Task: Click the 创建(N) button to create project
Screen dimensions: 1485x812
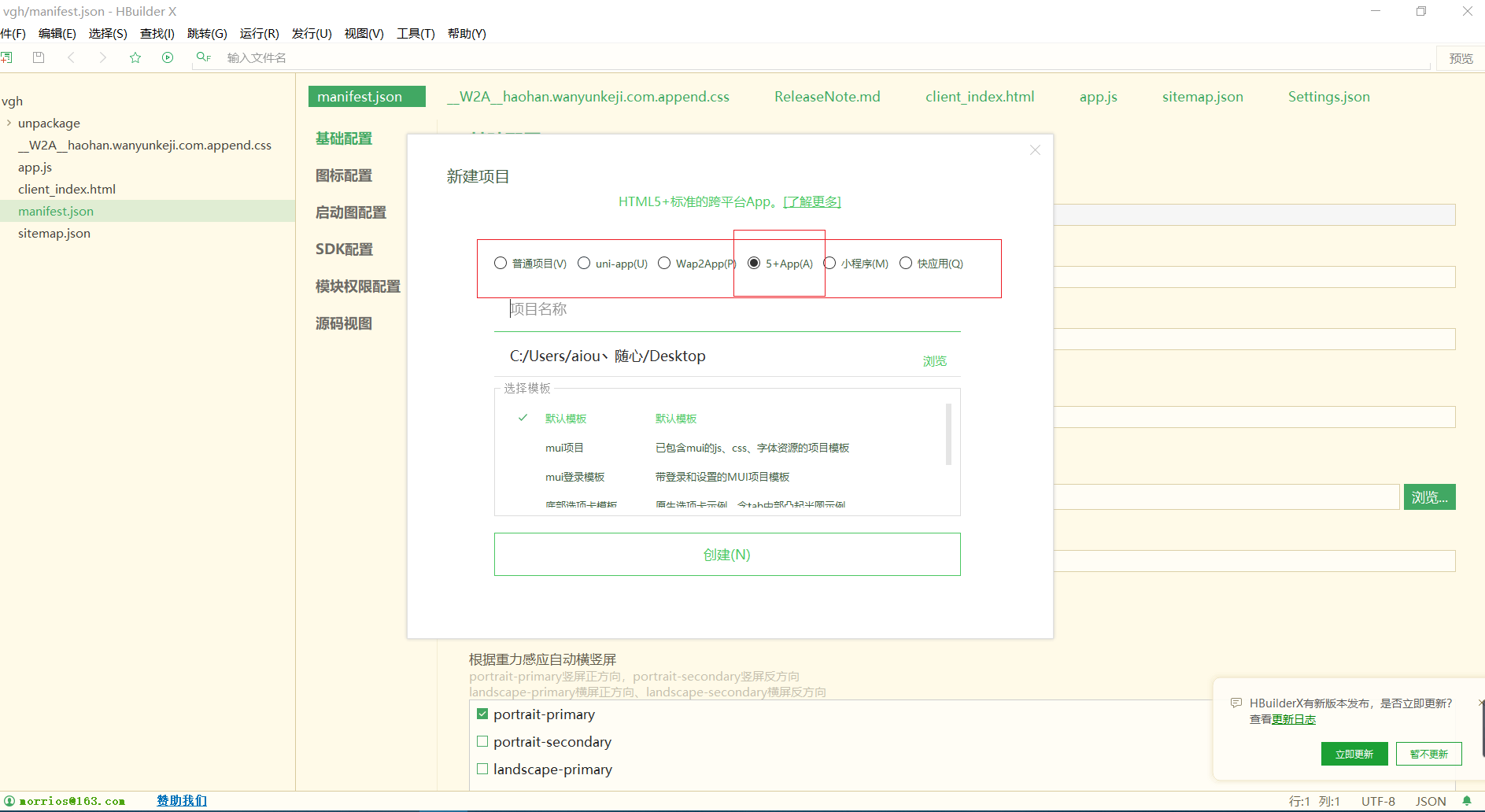Action: [727, 554]
